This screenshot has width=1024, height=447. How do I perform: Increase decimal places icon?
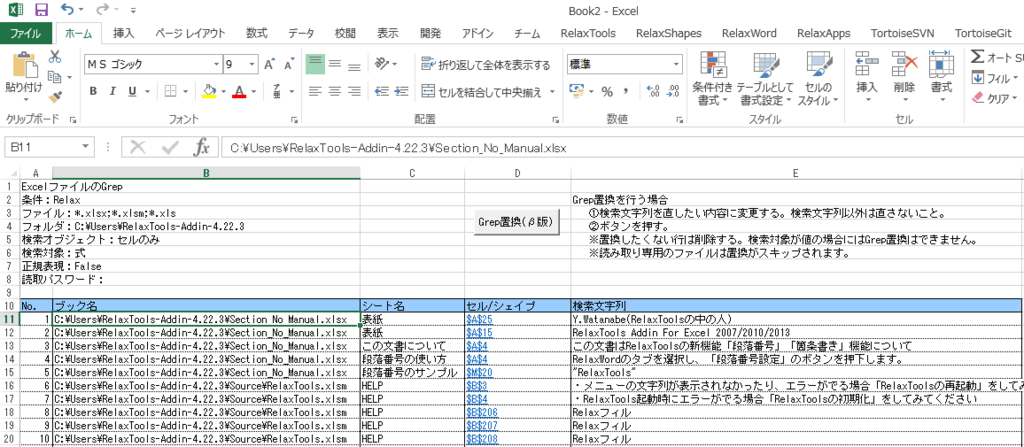coord(652,91)
